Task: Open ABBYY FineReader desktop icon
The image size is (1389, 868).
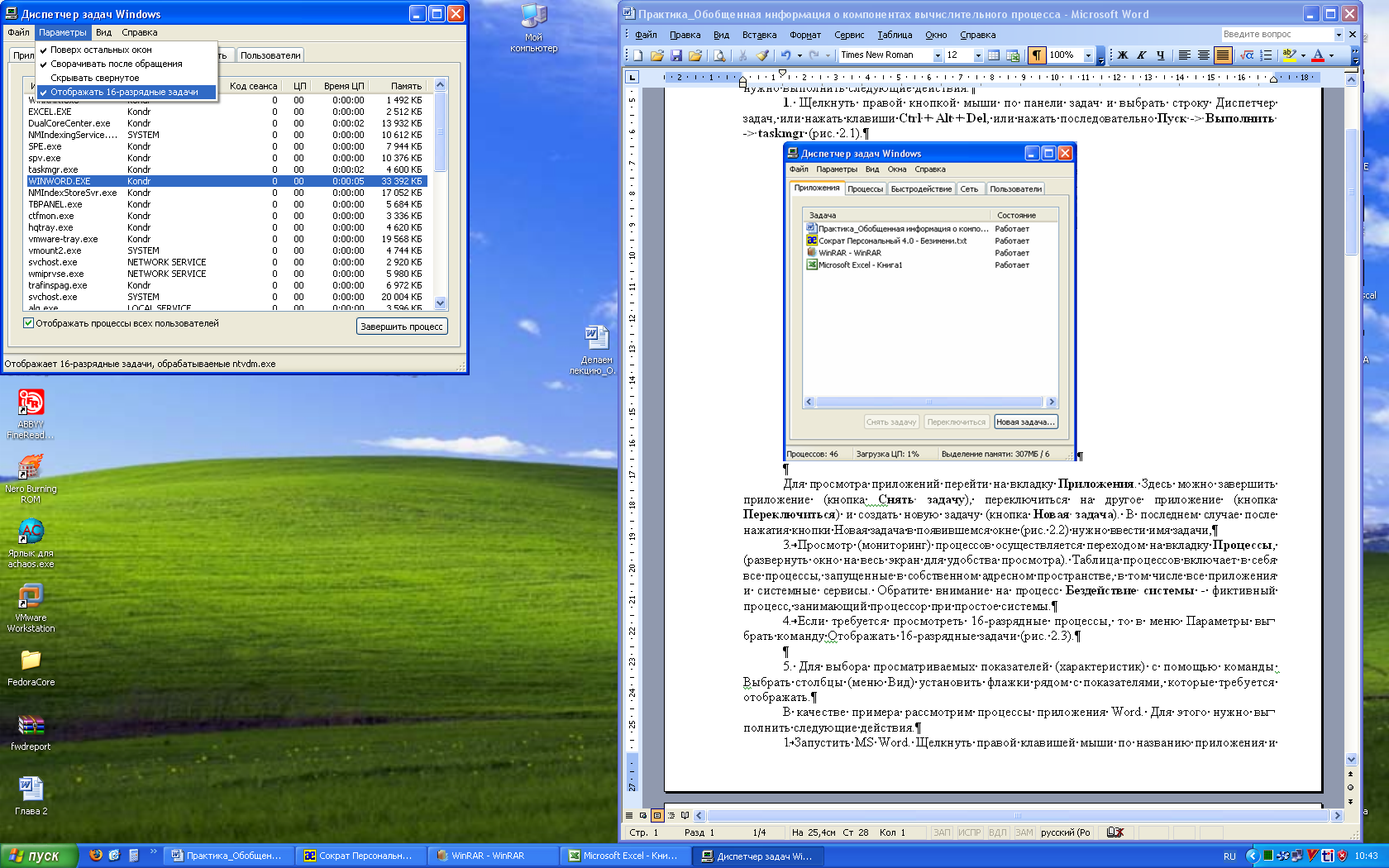Action: [x=31, y=413]
